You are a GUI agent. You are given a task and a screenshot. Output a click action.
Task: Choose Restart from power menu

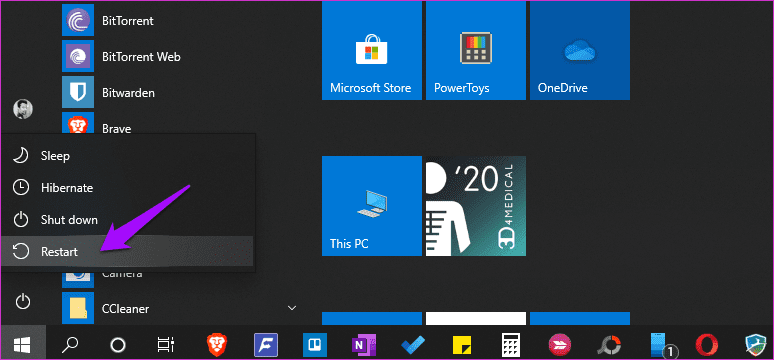pos(128,252)
